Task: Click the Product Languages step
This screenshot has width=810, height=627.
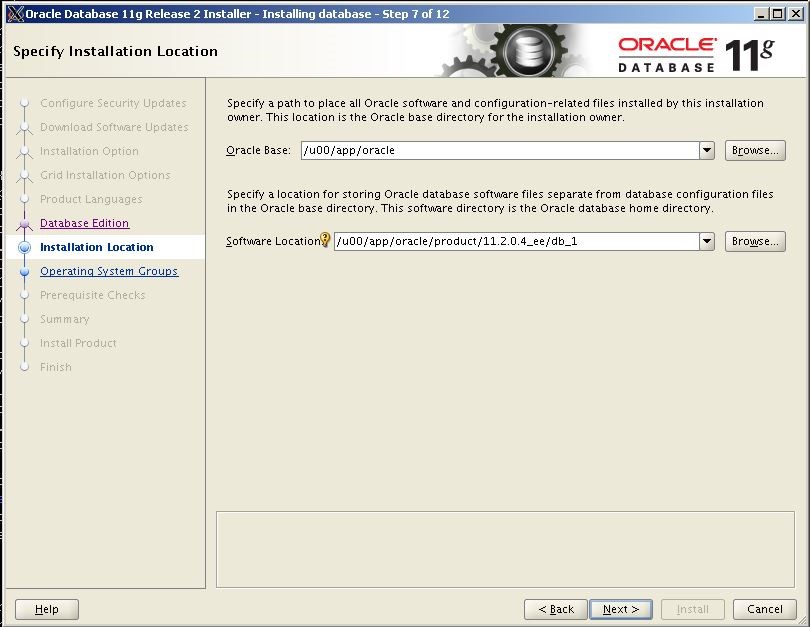Action: pos(91,199)
